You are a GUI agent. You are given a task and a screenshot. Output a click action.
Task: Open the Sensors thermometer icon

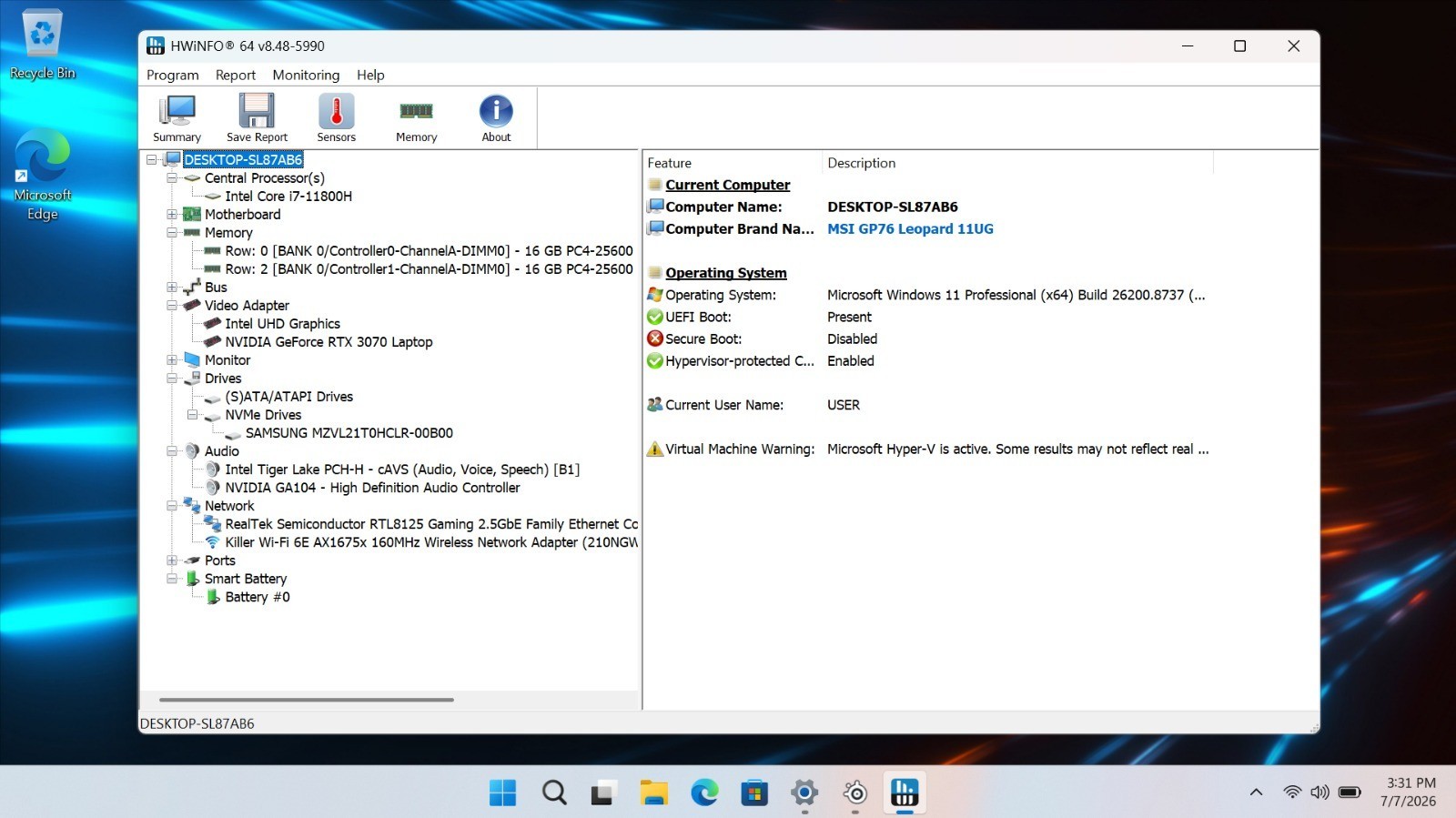pos(336,118)
